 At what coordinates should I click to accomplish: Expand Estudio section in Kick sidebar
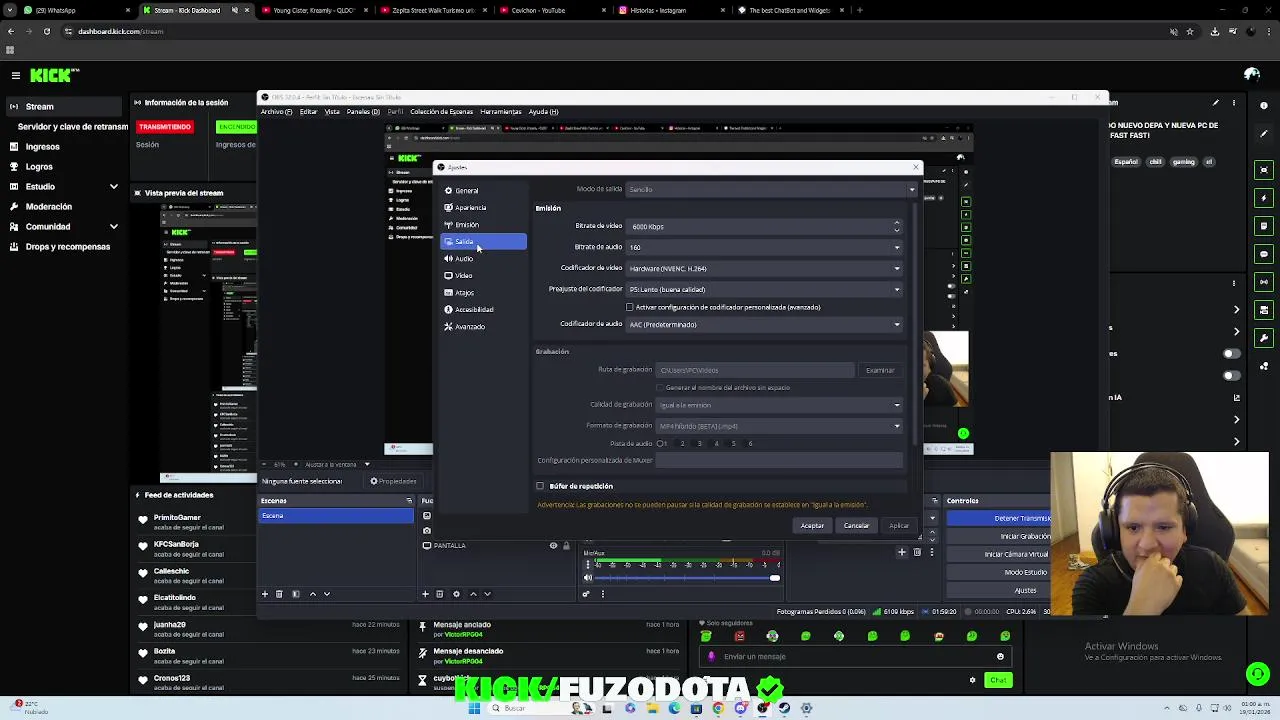[x=113, y=186]
